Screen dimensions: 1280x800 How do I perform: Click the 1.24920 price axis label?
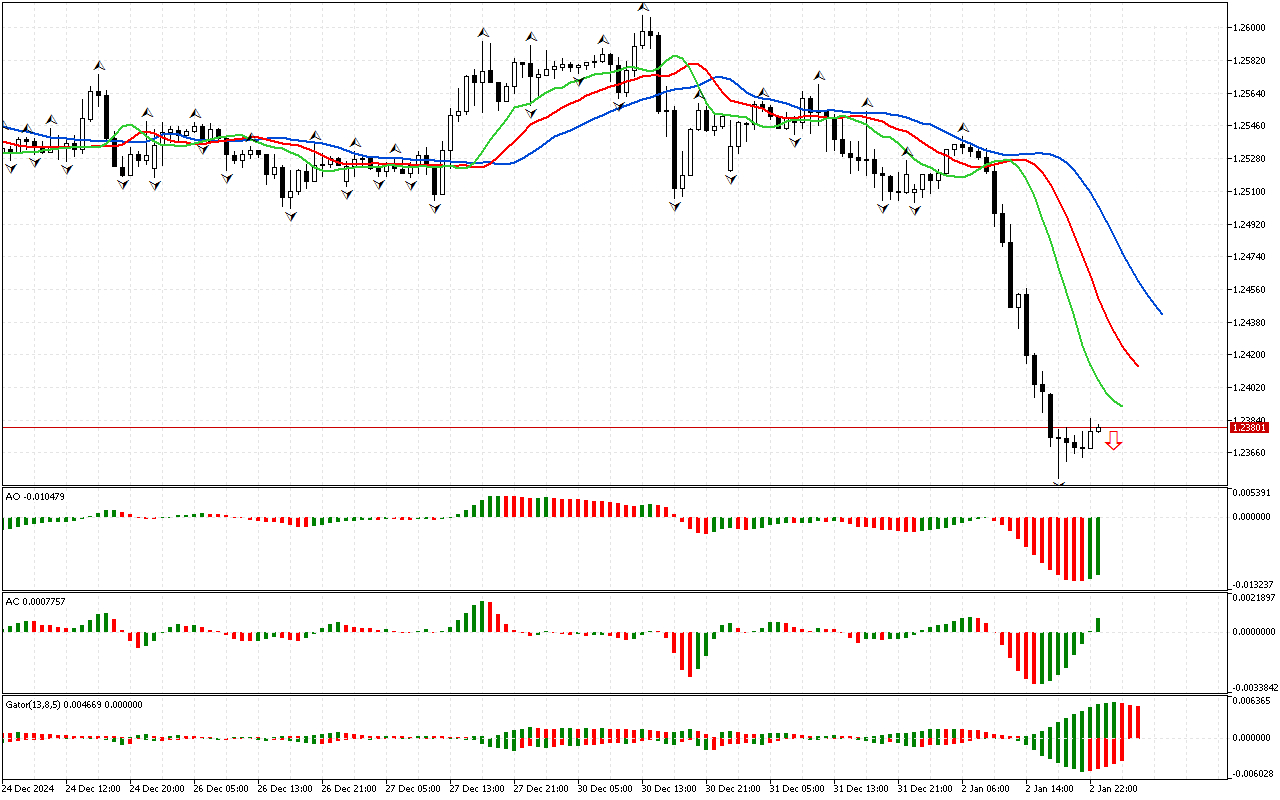point(1250,224)
